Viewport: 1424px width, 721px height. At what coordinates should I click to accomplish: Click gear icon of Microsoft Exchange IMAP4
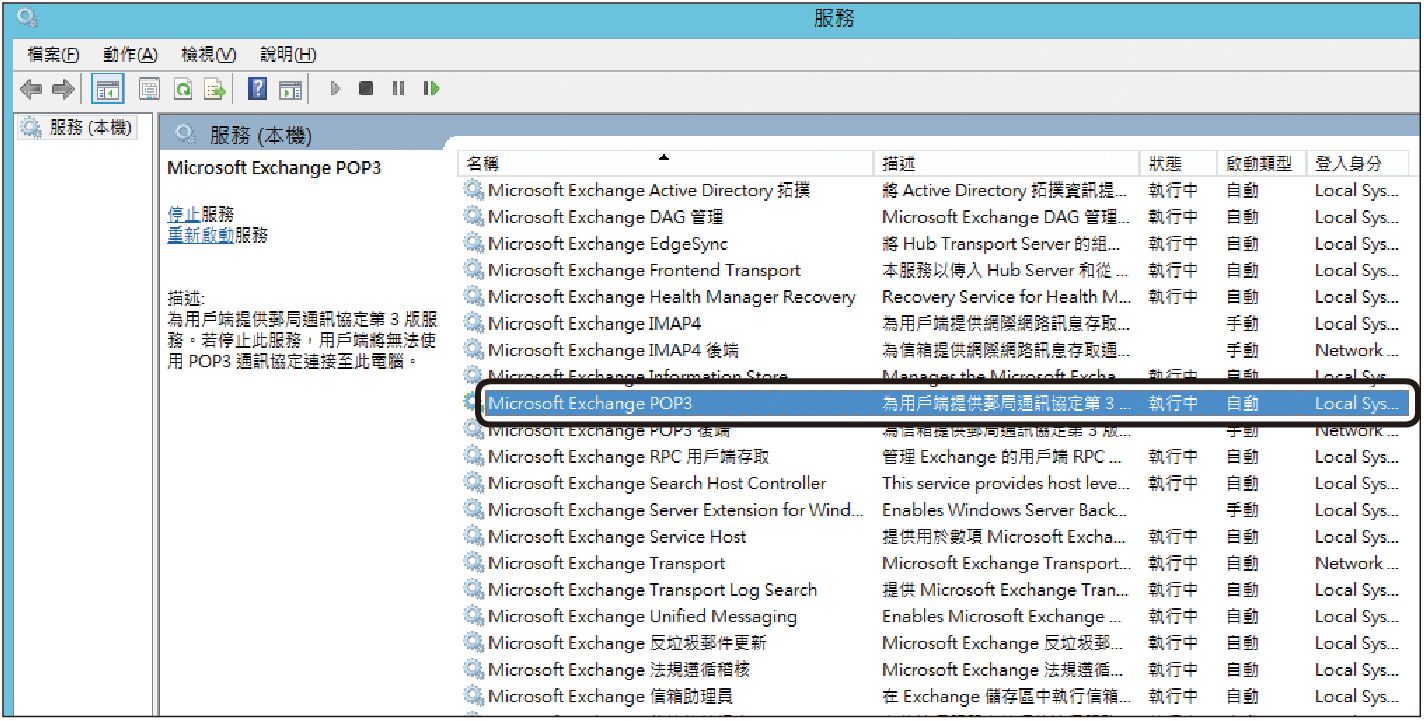(x=473, y=323)
